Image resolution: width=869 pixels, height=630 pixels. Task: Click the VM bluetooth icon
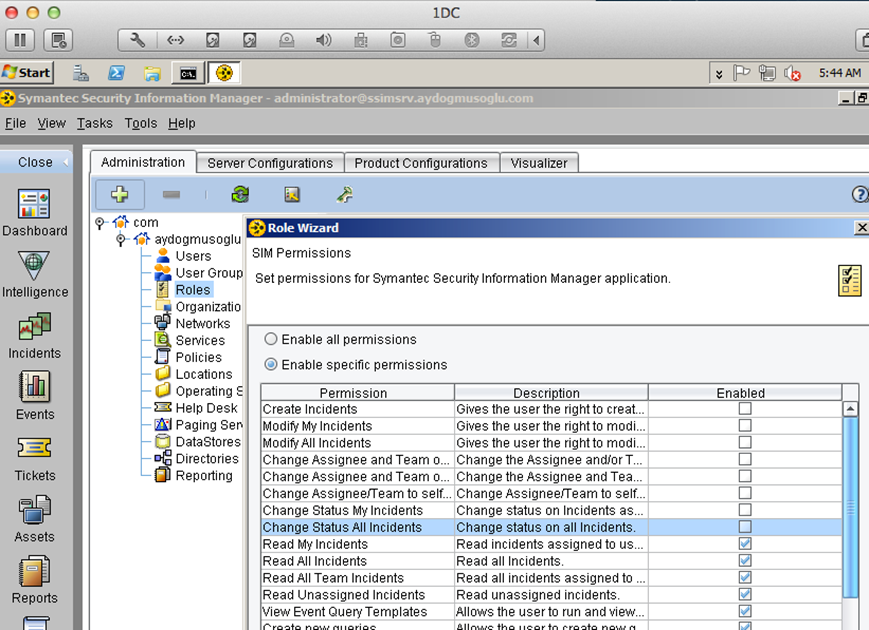tap(472, 40)
